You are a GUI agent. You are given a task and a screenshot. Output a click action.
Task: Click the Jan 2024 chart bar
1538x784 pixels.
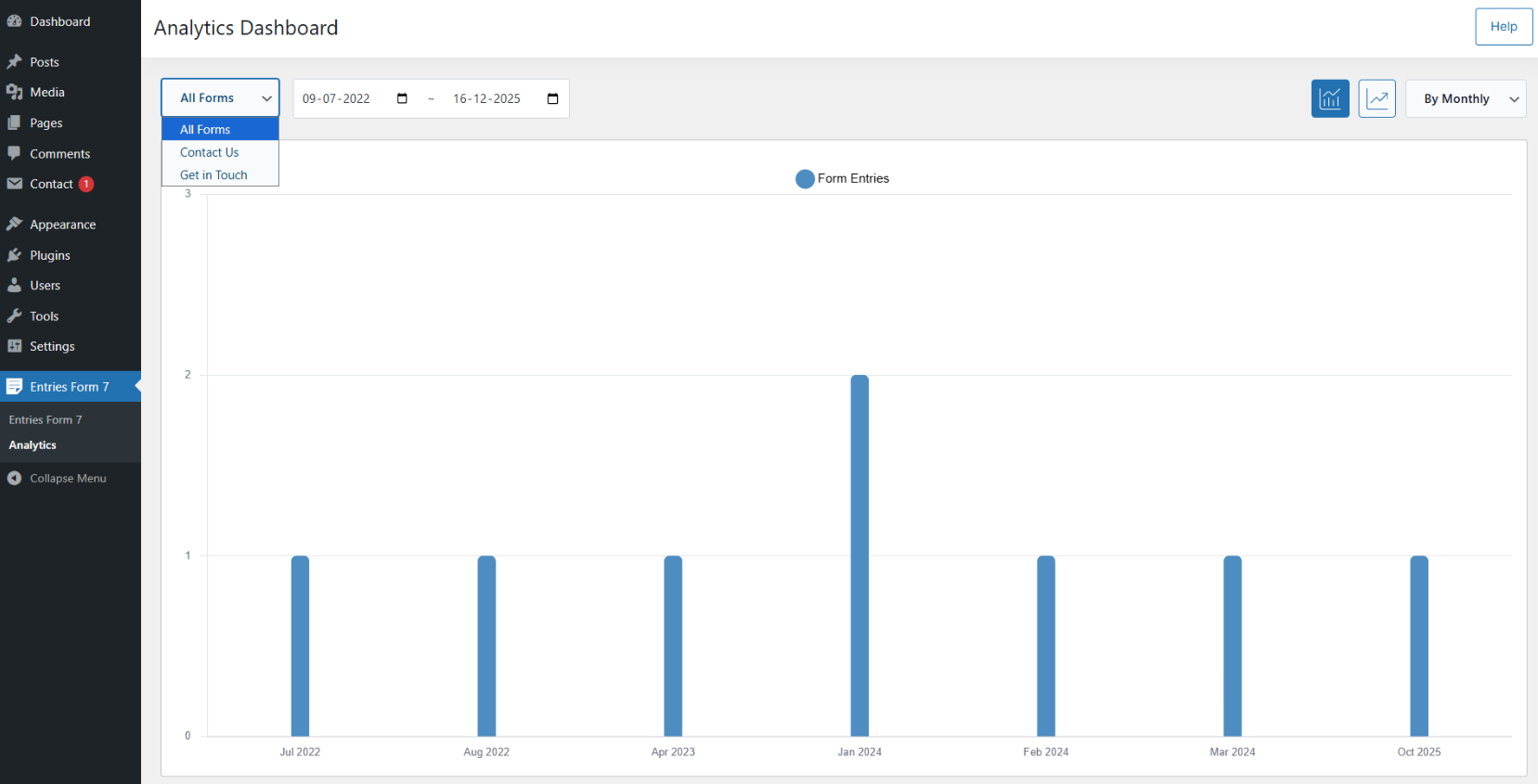coord(859,555)
